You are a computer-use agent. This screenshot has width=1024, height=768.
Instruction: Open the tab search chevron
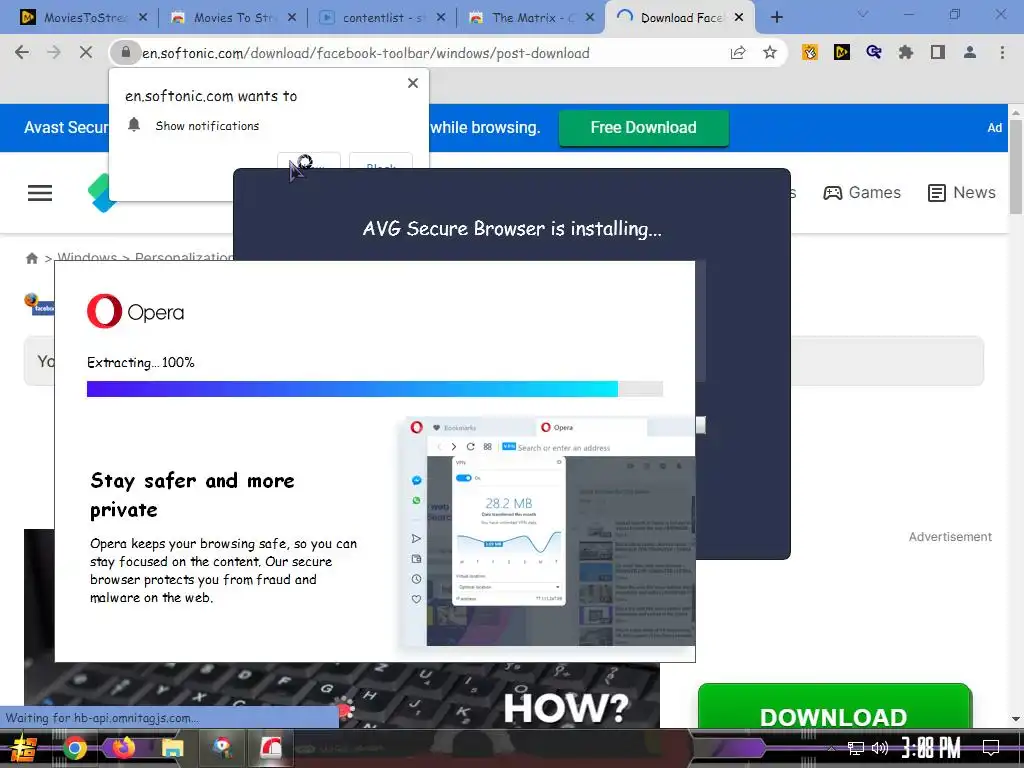point(863,14)
